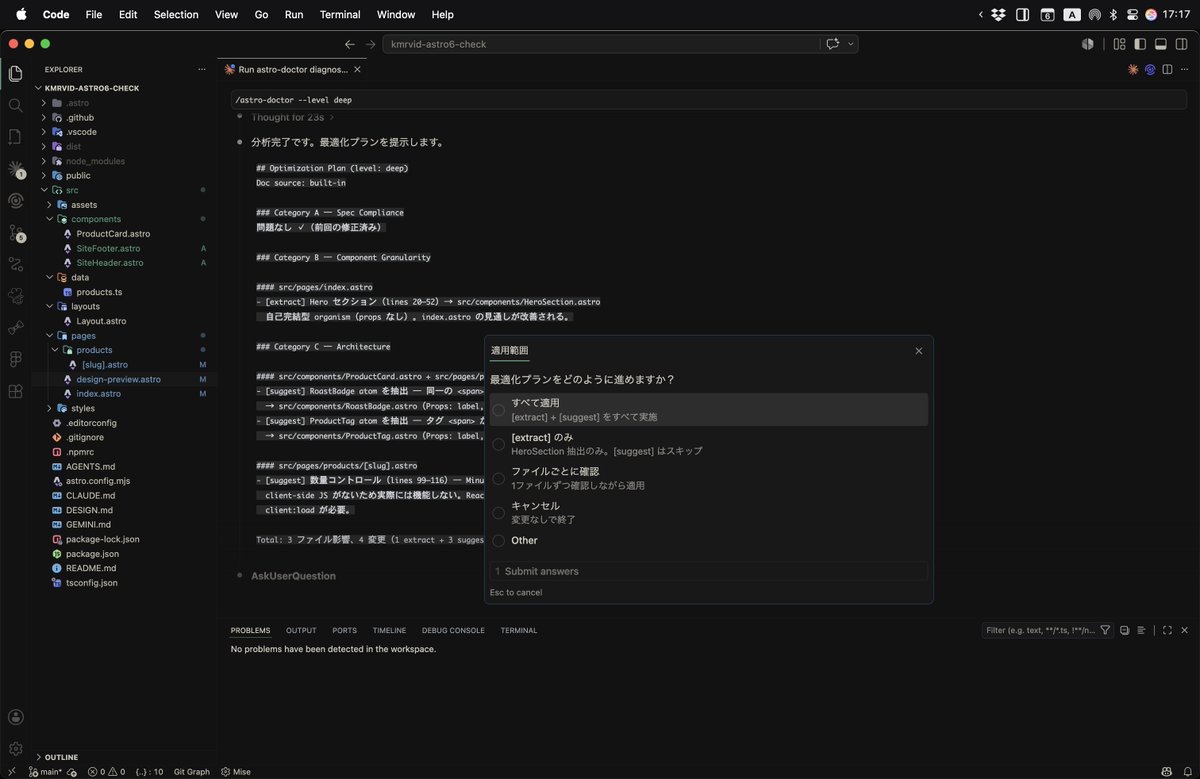This screenshot has height=779, width=1200.
Task: Close the Run astro-doctor editor tab
Action: click(x=357, y=70)
